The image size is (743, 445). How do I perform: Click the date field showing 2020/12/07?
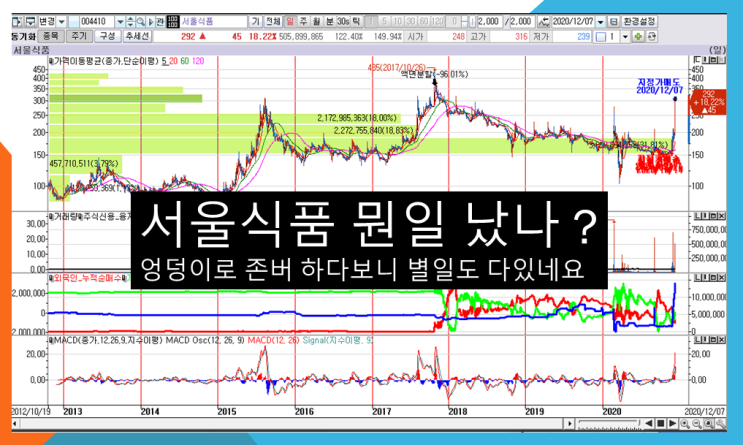(573, 22)
